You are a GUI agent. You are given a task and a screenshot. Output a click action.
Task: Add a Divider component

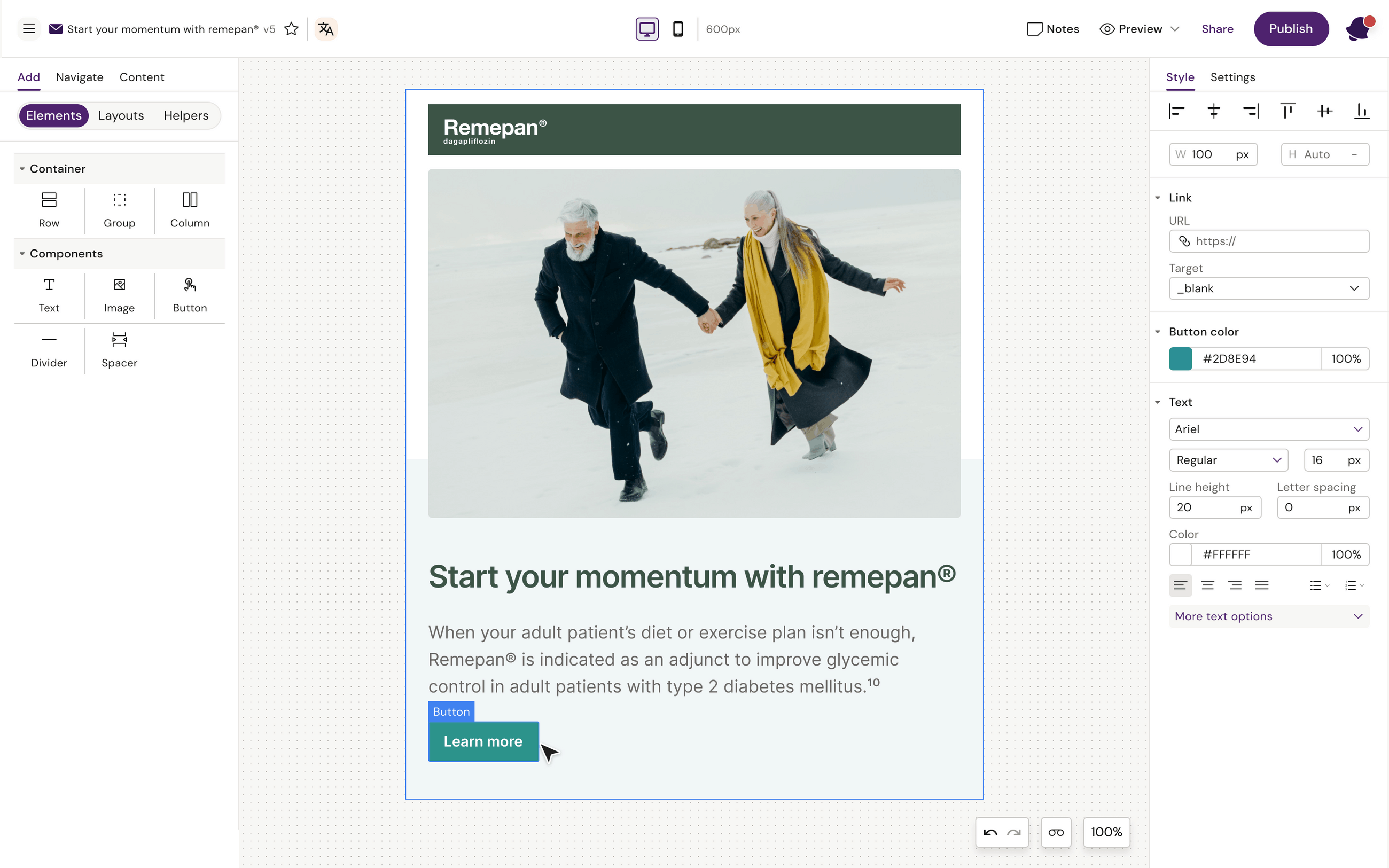[49, 350]
